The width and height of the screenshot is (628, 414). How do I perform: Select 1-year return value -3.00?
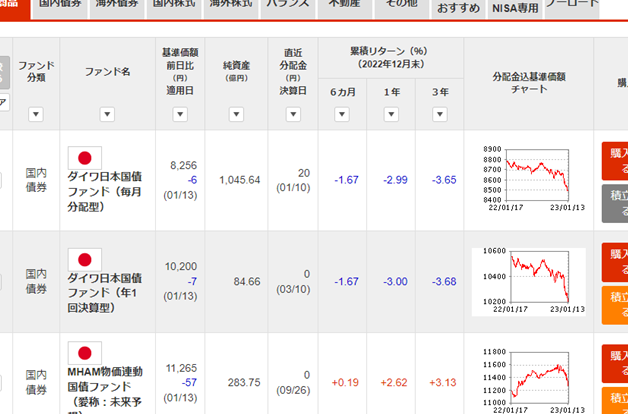[395, 281]
